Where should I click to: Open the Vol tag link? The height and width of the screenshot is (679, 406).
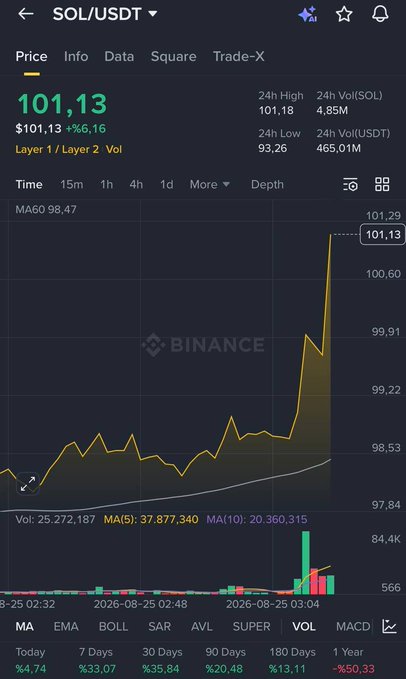click(x=114, y=149)
